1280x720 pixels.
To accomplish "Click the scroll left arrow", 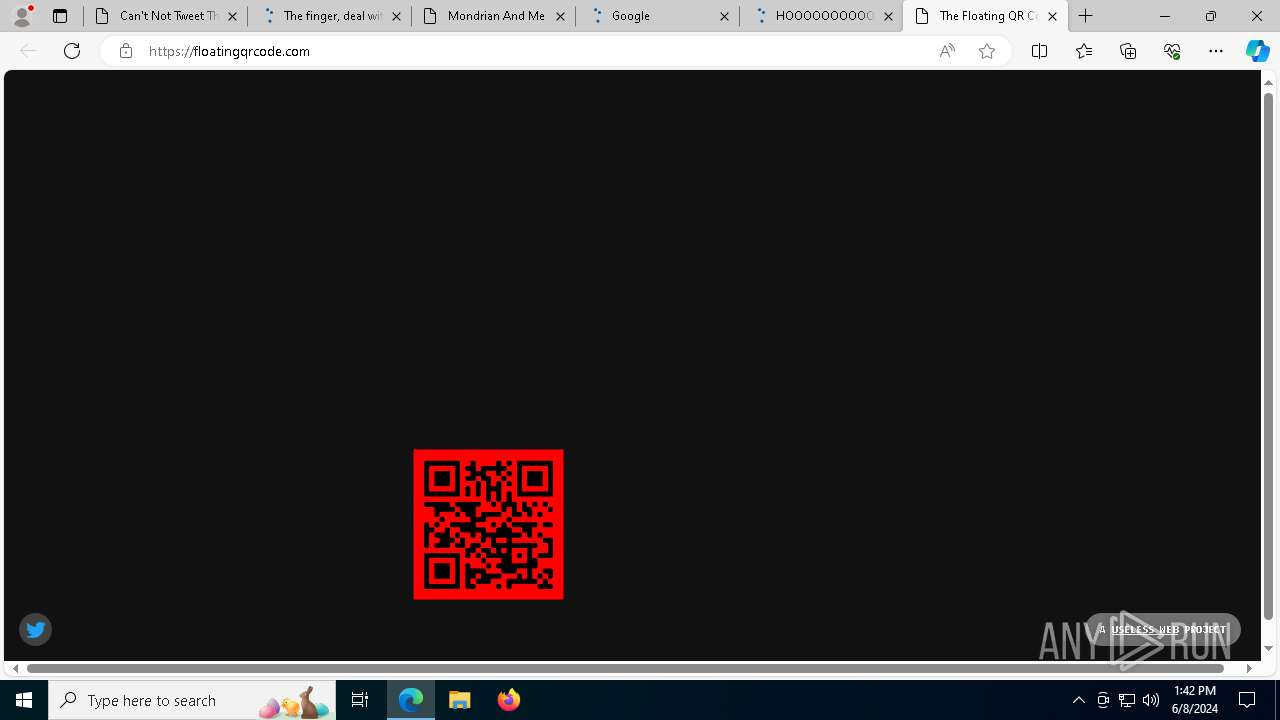I will click(x=15, y=668).
